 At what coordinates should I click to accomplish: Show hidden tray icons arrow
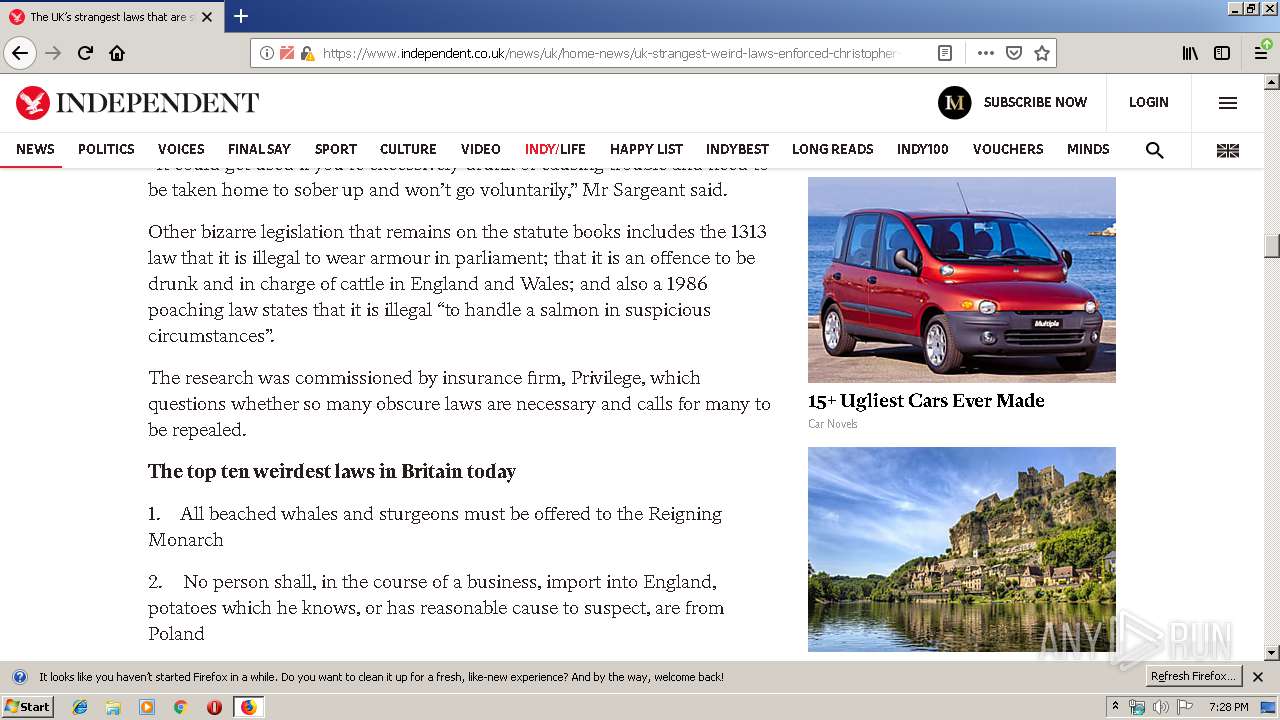1115,707
